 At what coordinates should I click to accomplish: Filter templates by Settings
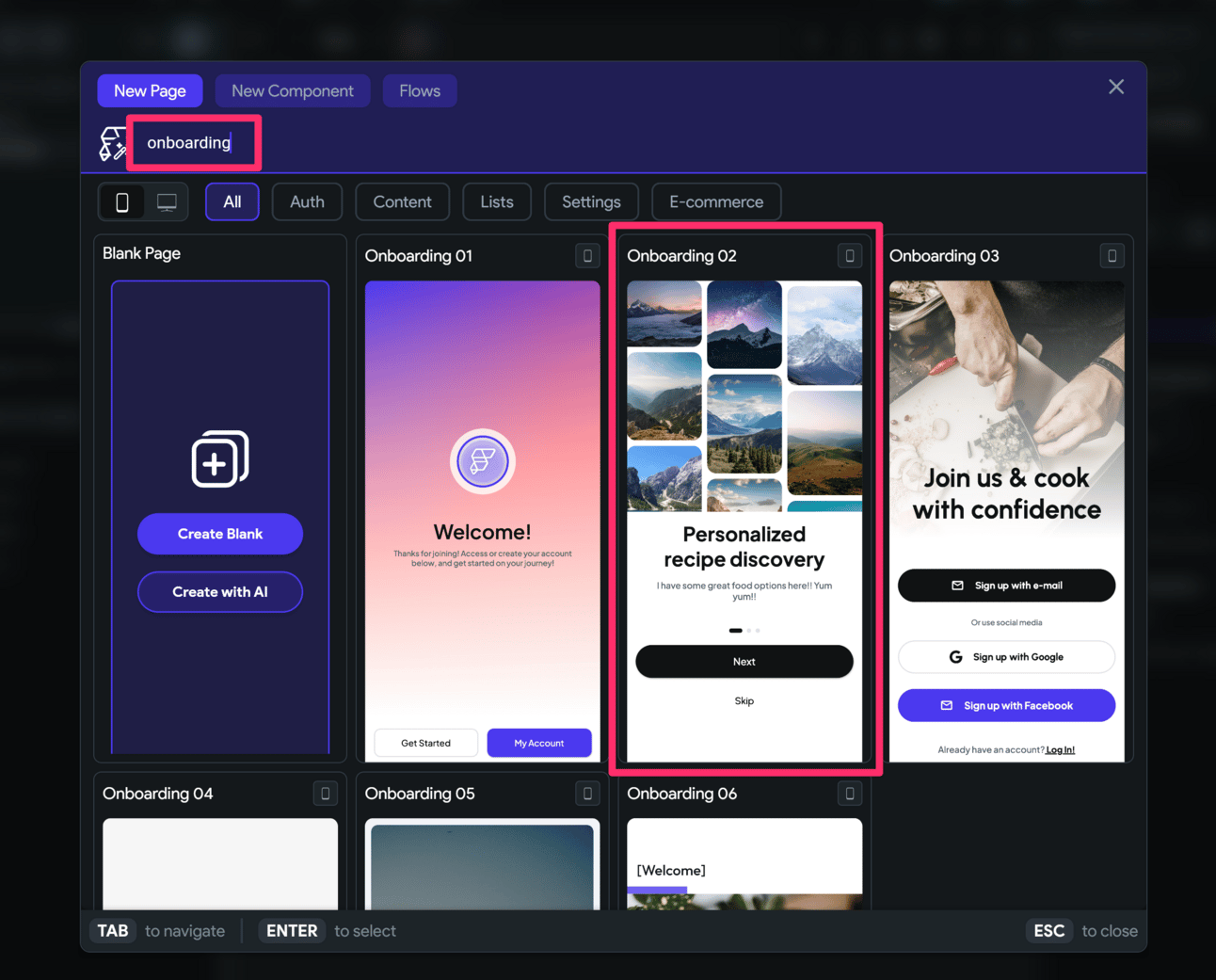pos(591,201)
